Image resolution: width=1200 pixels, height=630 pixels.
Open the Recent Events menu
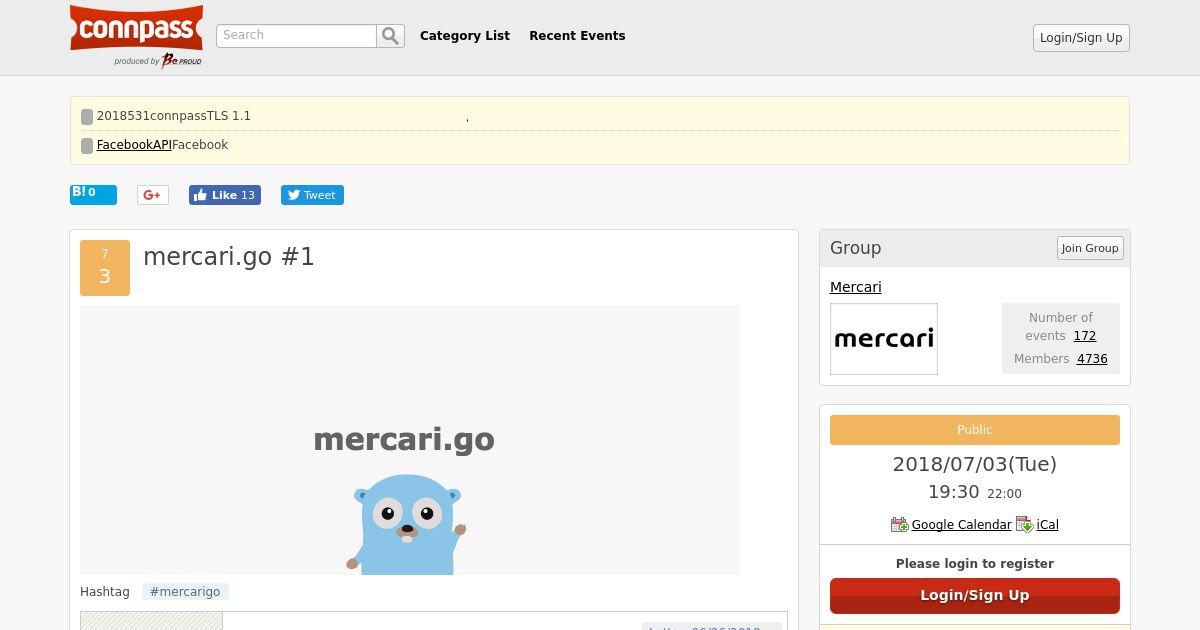577,35
